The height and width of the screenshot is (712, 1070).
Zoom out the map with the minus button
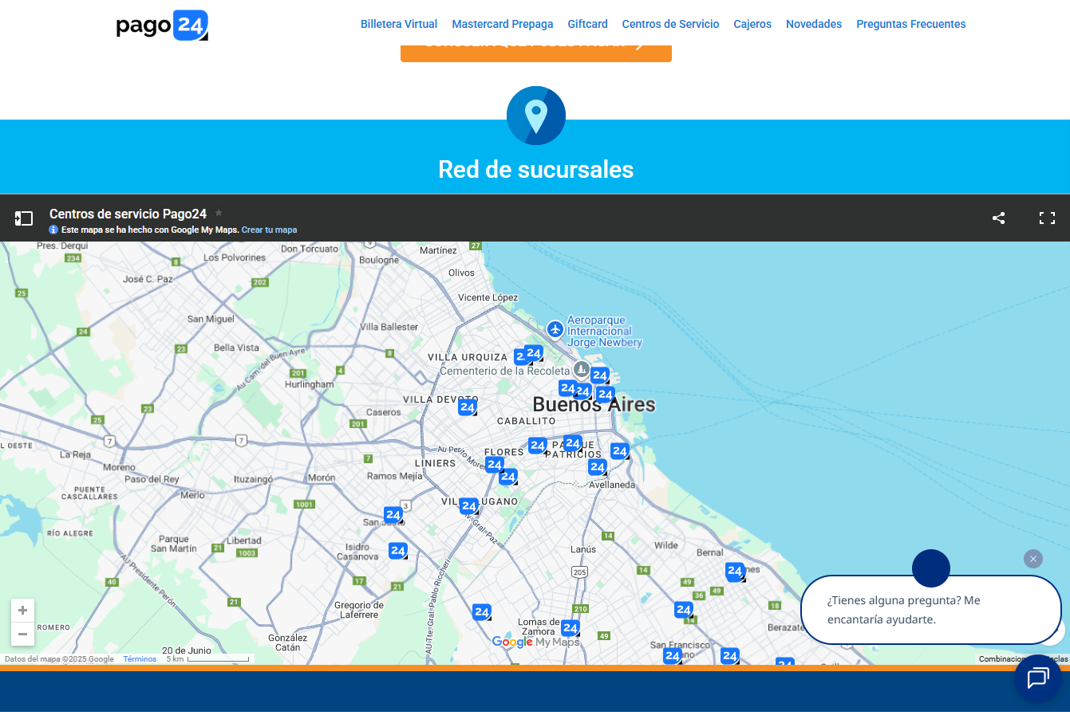click(23, 634)
